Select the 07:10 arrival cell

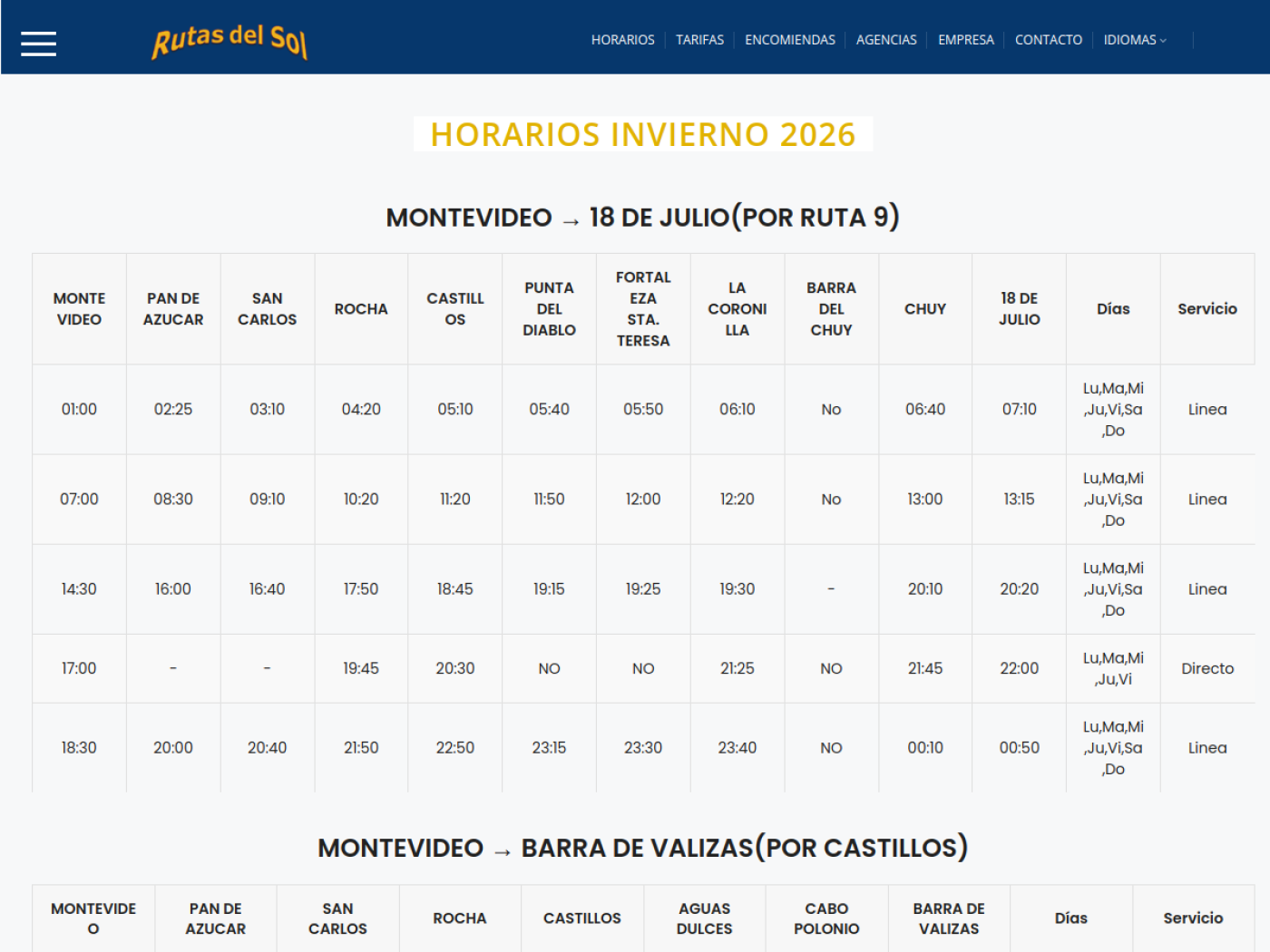point(1020,410)
